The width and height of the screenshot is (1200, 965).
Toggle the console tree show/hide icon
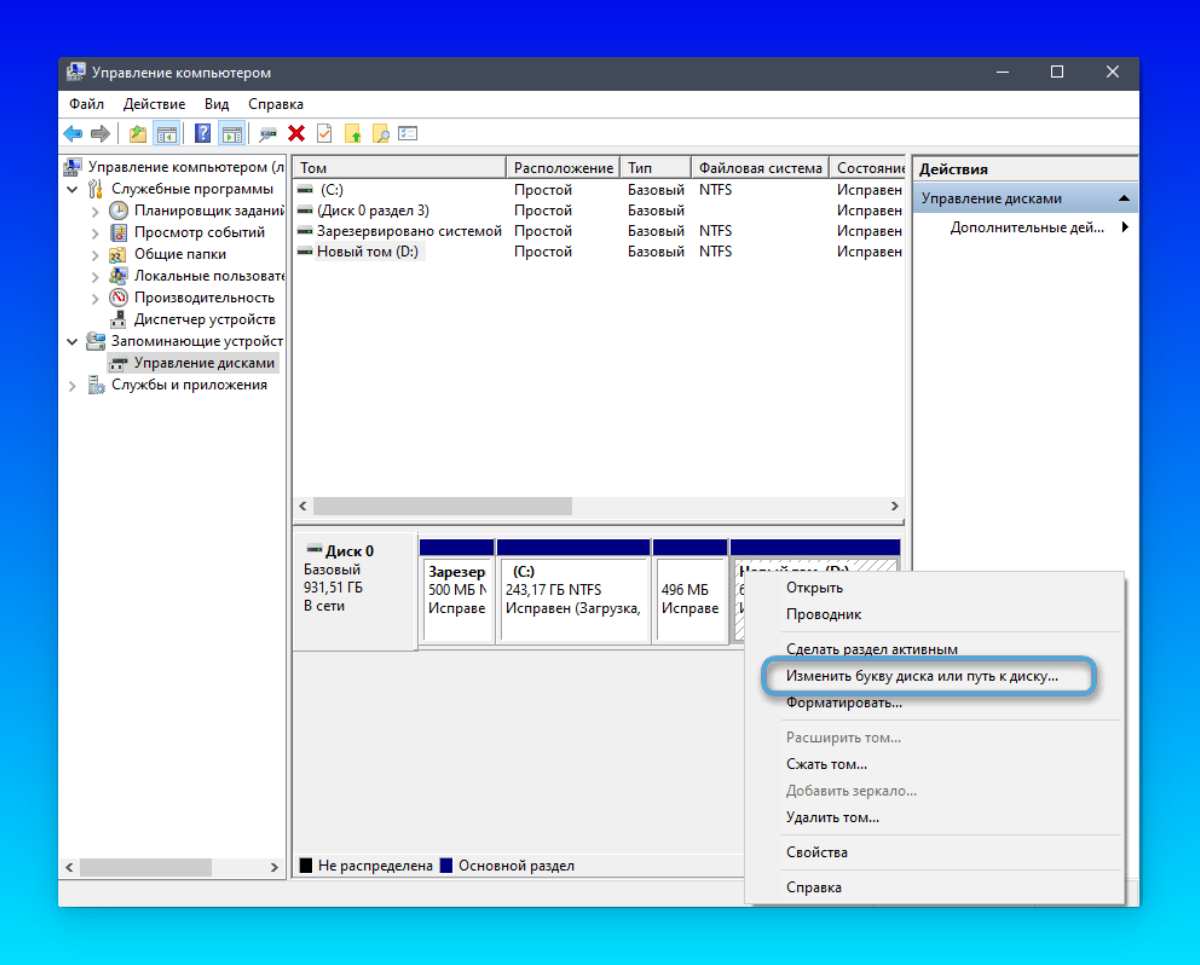click(167, 134)
